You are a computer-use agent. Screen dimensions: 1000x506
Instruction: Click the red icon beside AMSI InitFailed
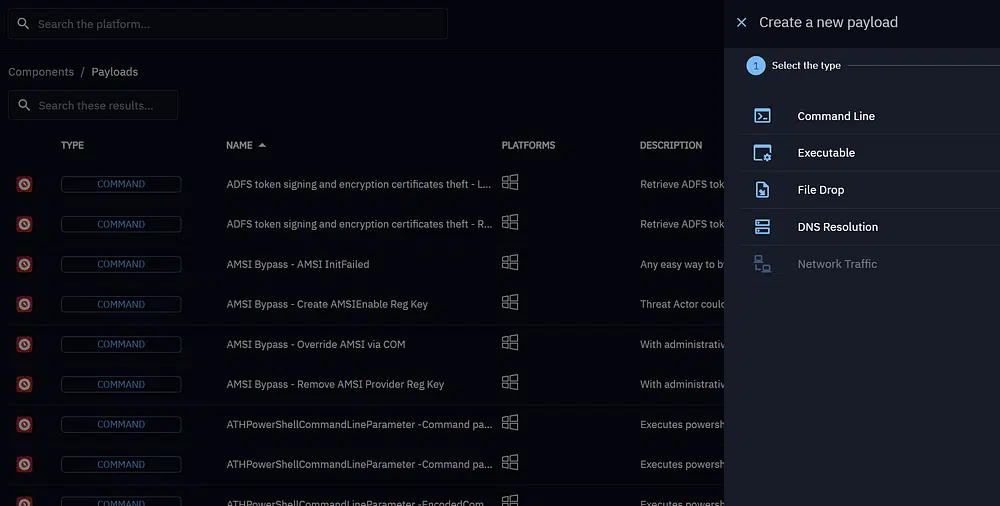(24, 264)
